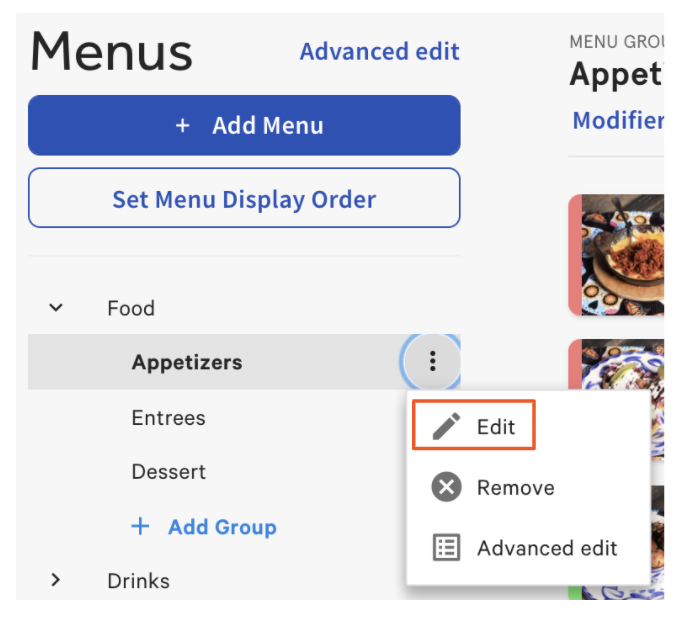Viewport: 684px width, 622px height.
Task: Click the Modifiers link under the group title
Action: pyautogui.click(x=618, y=121)
